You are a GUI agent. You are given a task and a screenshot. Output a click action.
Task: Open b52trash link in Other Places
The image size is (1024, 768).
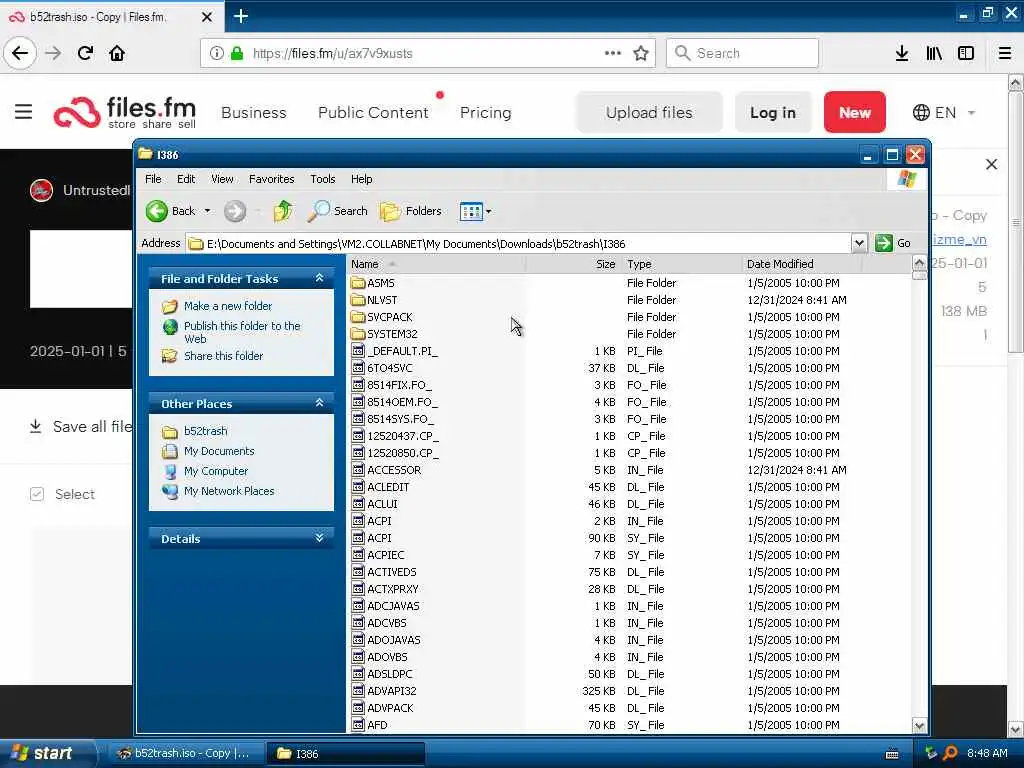pos(206,431)
